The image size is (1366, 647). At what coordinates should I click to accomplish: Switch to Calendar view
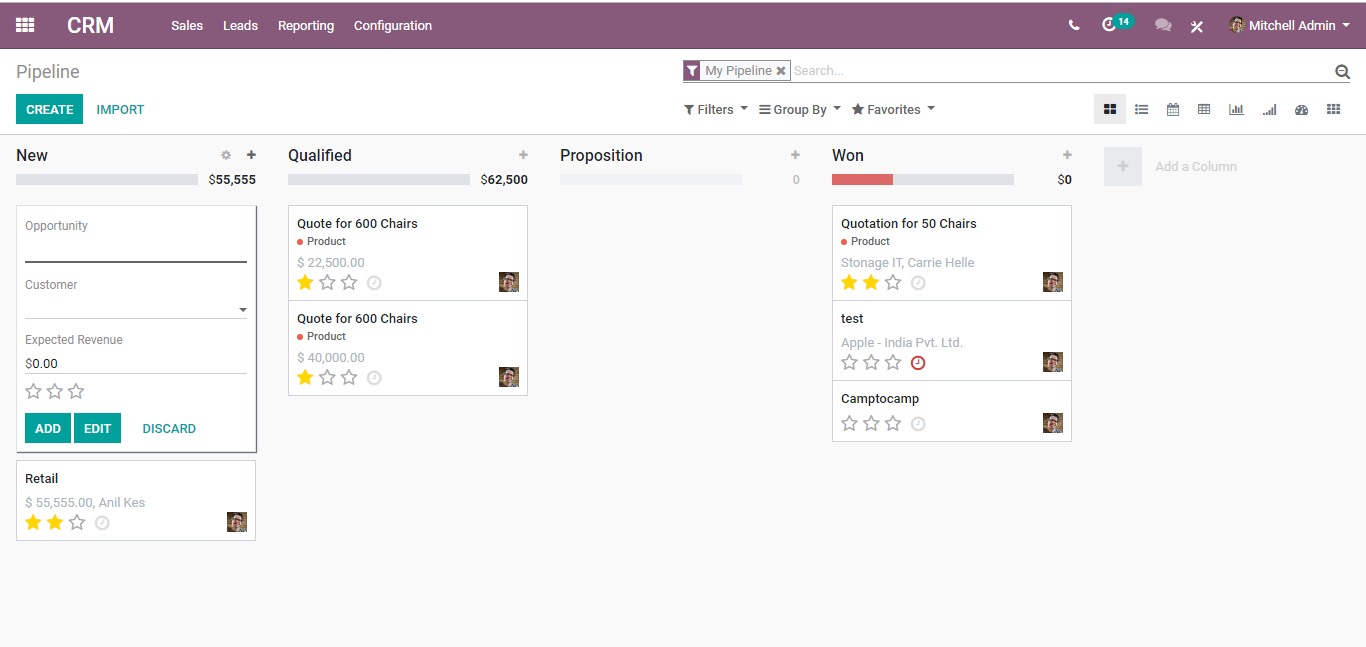[x=1173, y=109]
